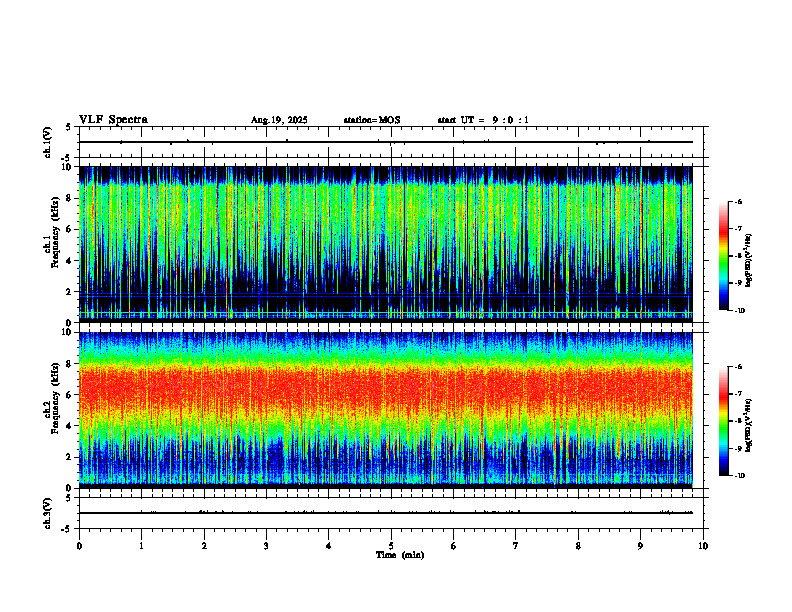
Task: Click the "start UT = 9 : 0 : 1" label
Action: pyautogui.click(x=483, y=120)
